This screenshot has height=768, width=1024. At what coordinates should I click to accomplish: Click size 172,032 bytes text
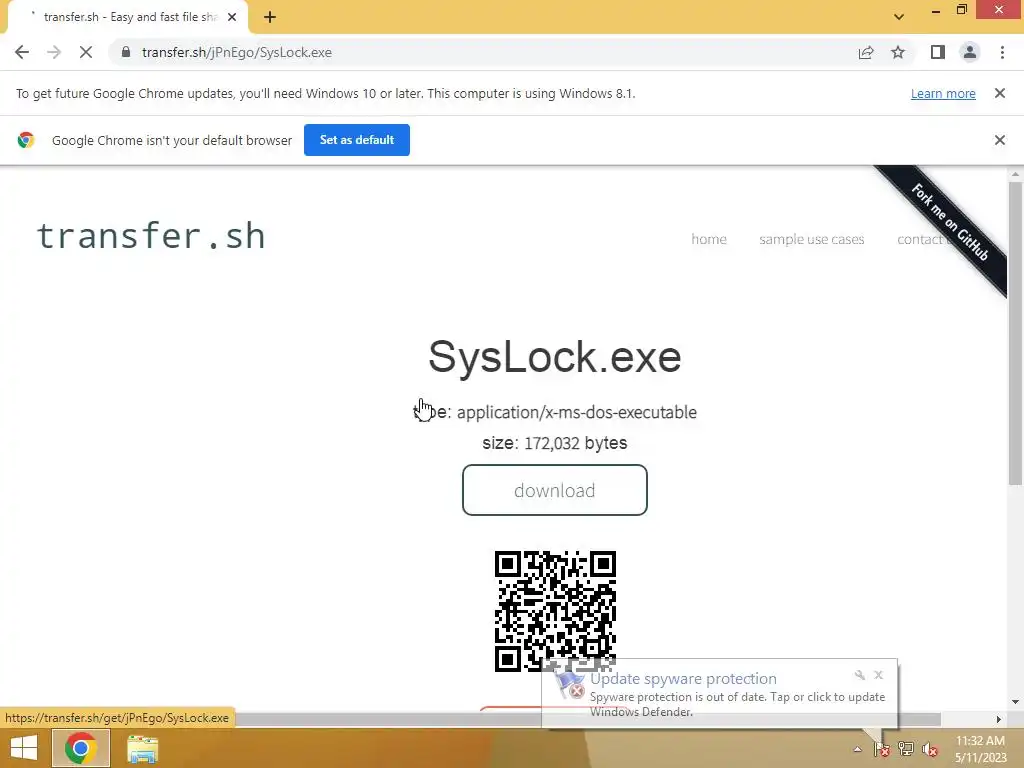click(x=554, y=443)
